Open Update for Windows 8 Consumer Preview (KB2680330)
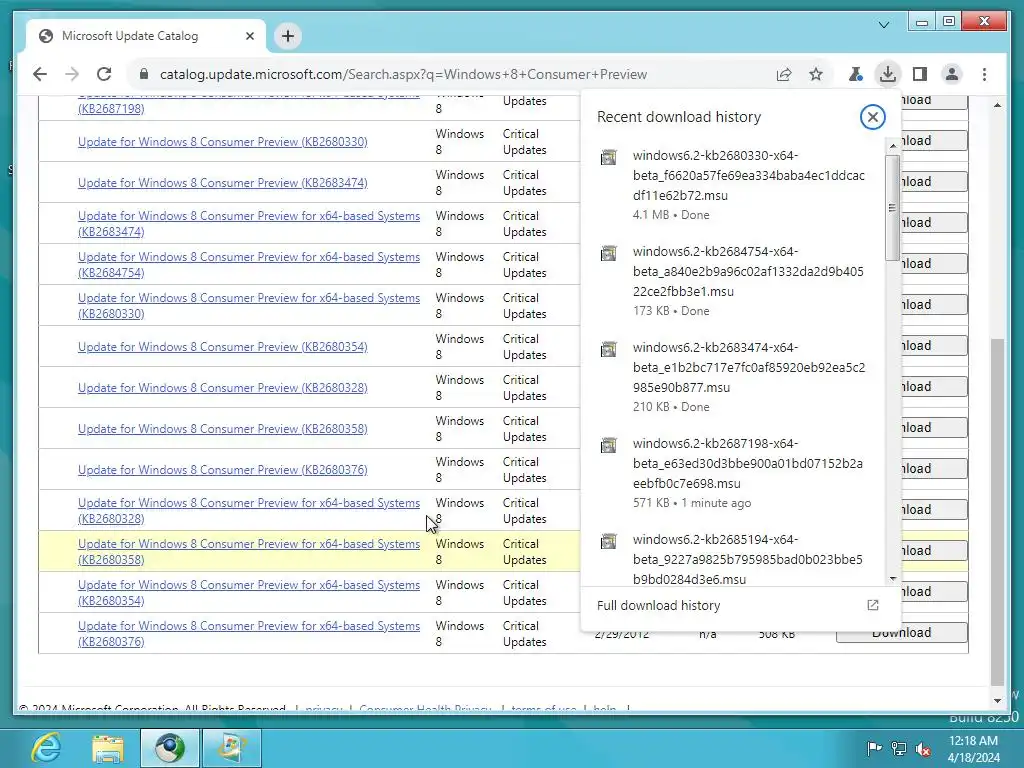The height and width of the screenshot is (768, 1024). click(223, 142)
